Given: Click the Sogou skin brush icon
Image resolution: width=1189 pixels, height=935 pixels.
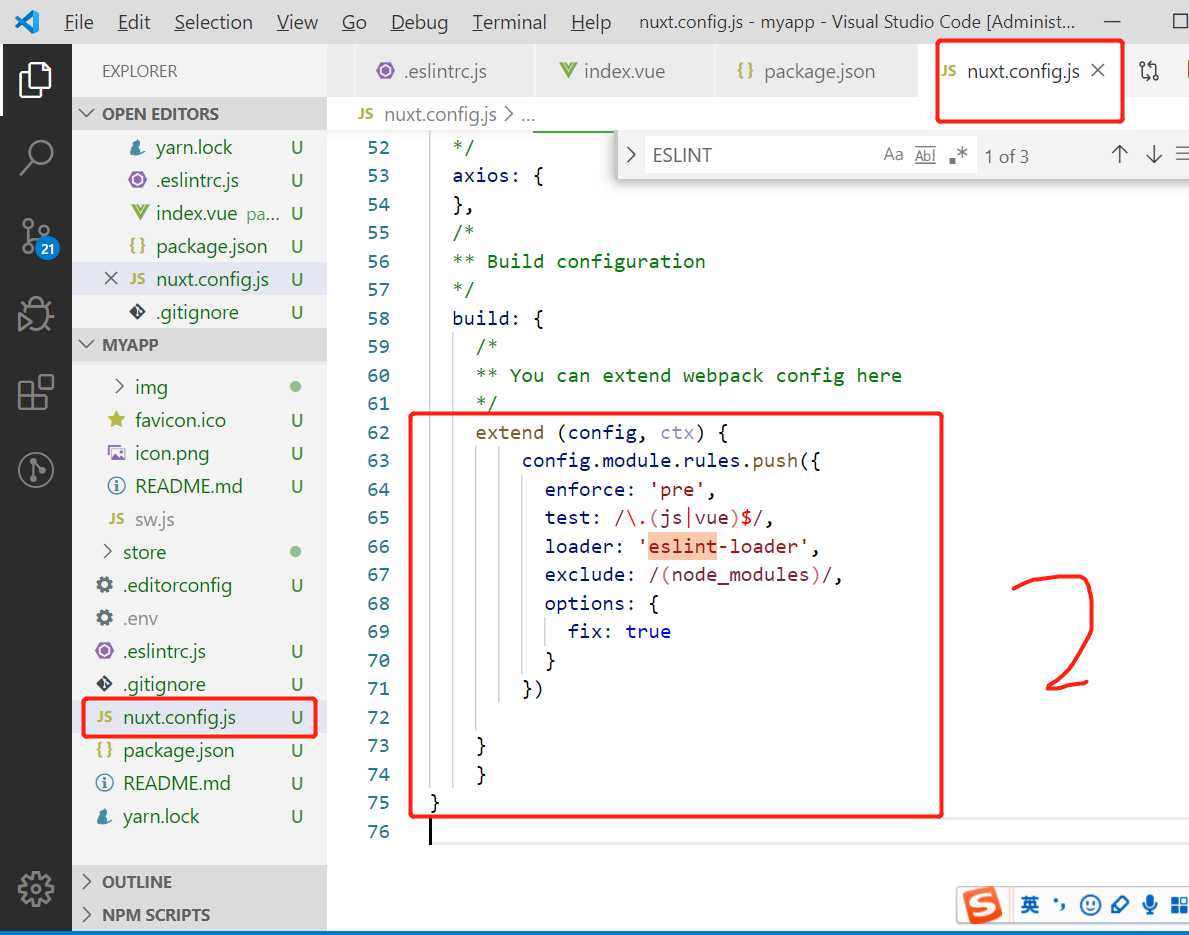Looking at the screenshot, I should click(1119, 905).
